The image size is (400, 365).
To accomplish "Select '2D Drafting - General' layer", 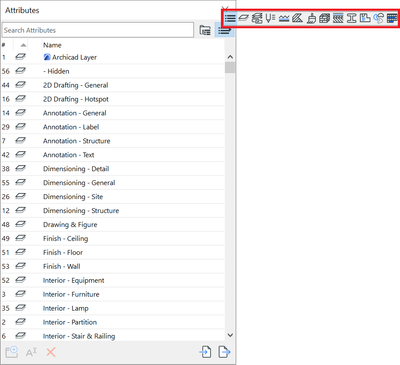I will (113, 85).
